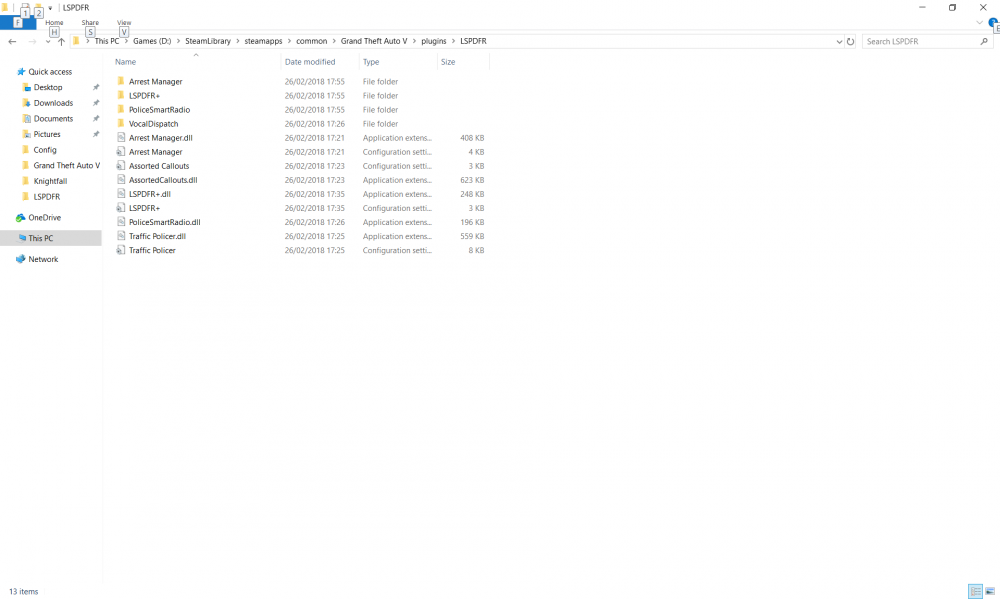
Task: Go up one folder level arrow
Action: pos(61,41)
